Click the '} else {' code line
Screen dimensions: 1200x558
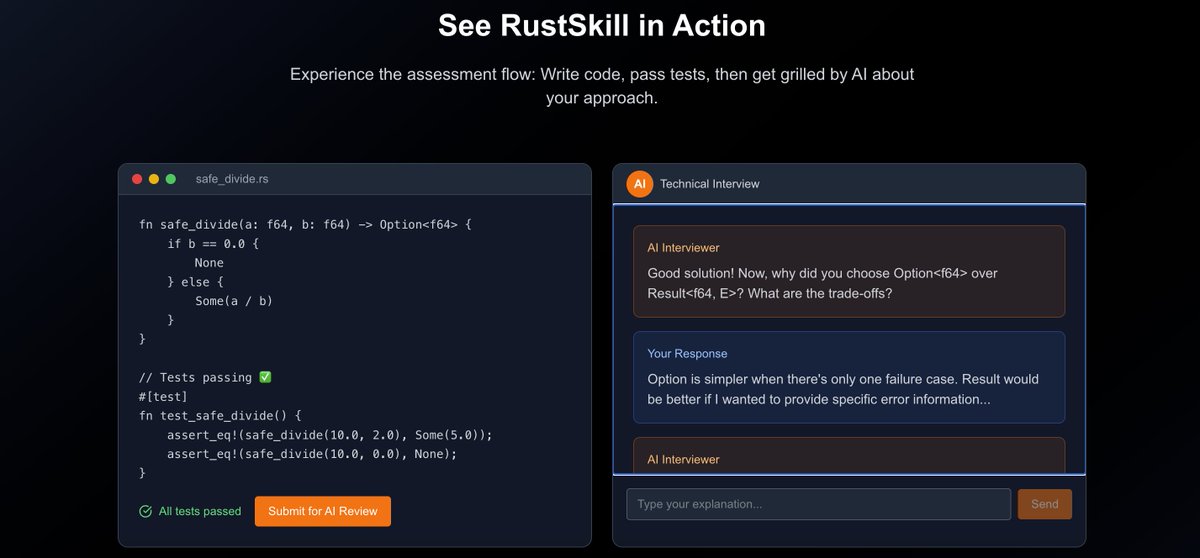(x=195, y=281)
